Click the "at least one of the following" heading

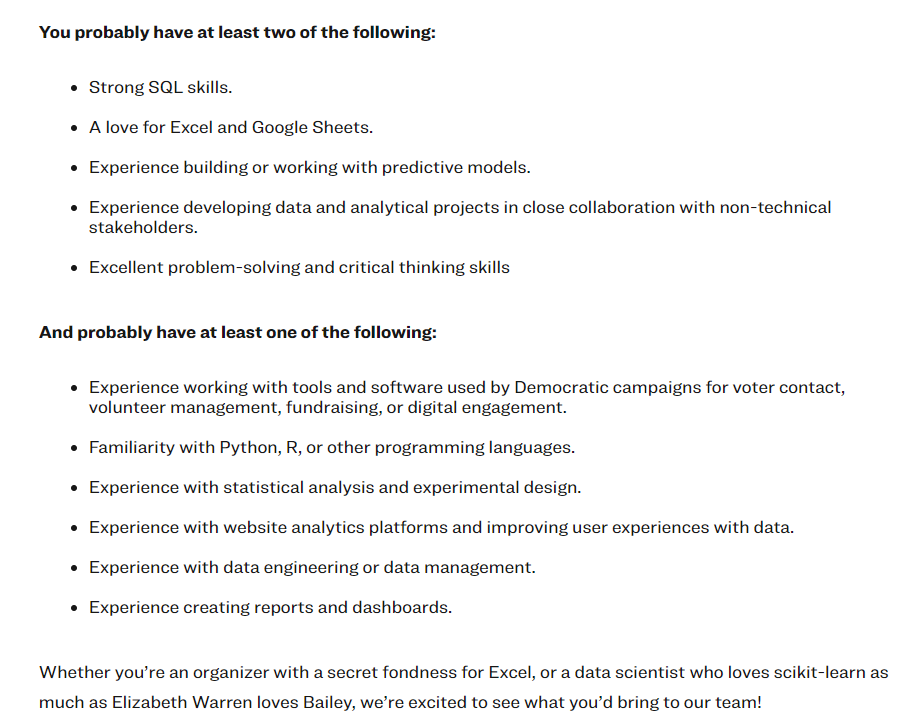[237, 332]
